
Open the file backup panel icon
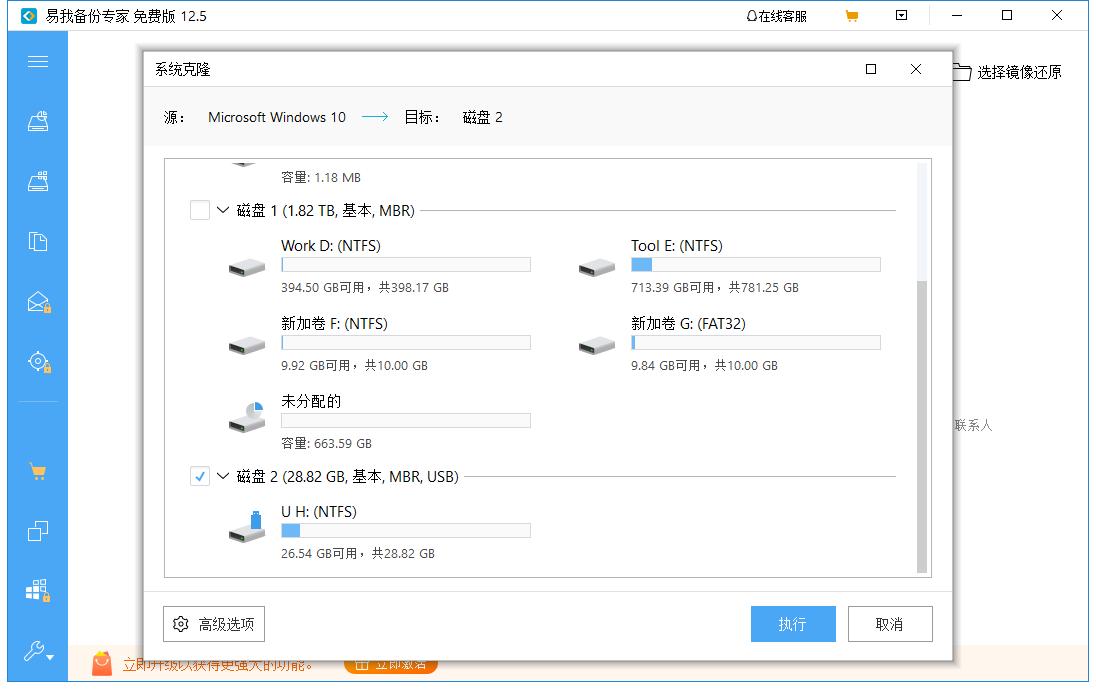coord(37,241)
